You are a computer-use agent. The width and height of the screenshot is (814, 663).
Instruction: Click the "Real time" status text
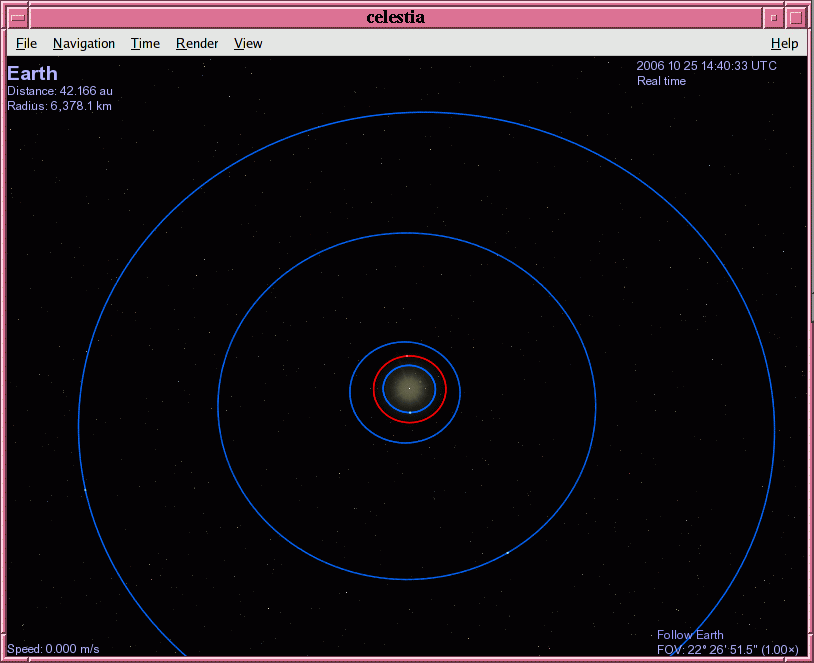click(x=661, y=81)
